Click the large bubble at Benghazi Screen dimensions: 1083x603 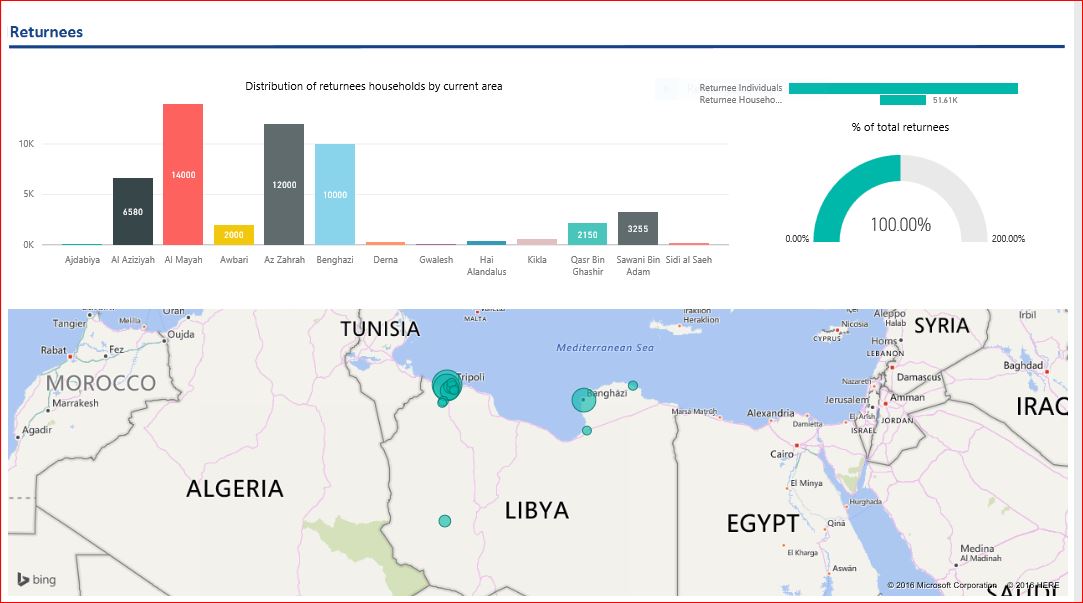(x=584, y=399)
